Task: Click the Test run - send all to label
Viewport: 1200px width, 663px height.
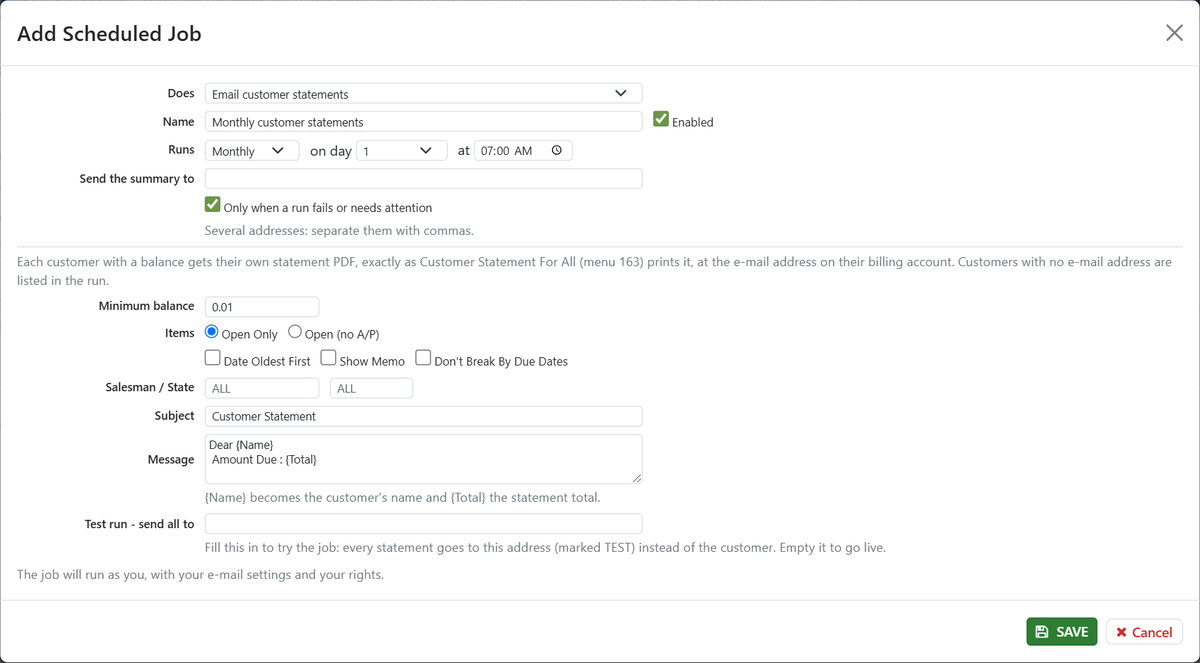Action: [x=140, y=524]
